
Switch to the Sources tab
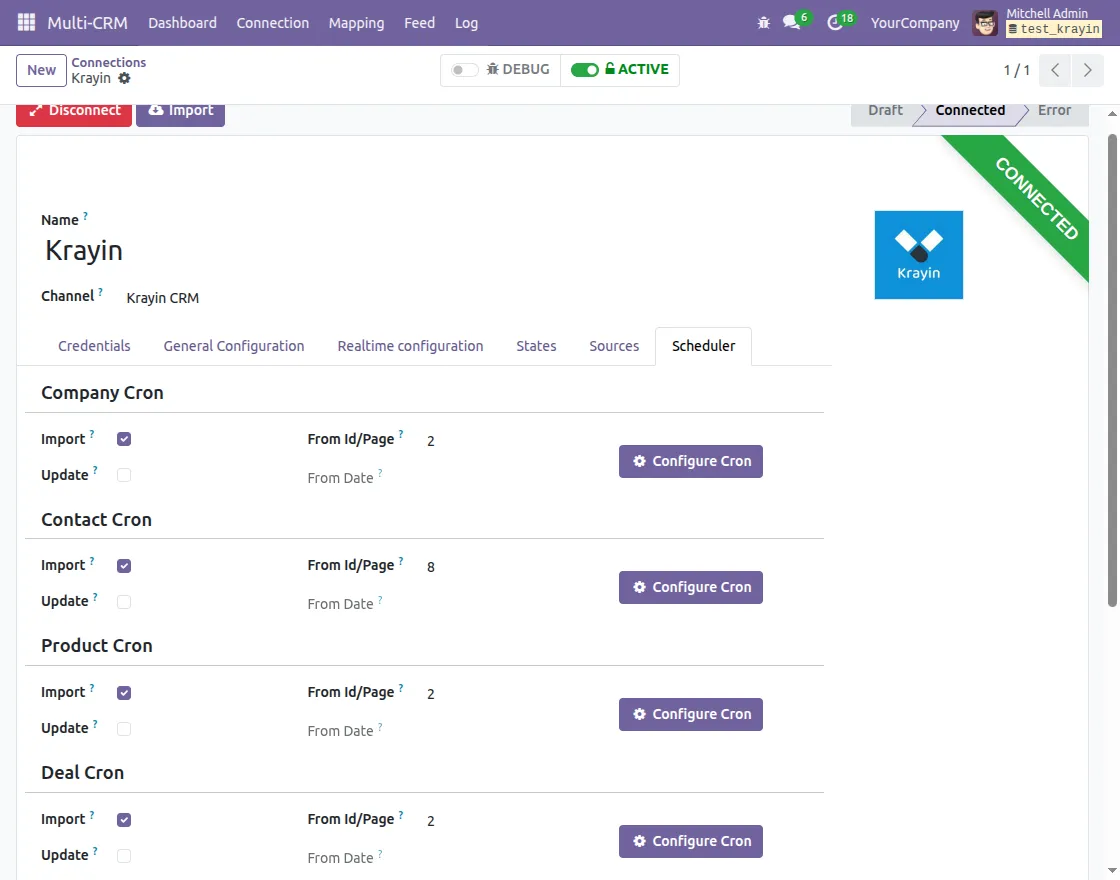tap(614, 346)
